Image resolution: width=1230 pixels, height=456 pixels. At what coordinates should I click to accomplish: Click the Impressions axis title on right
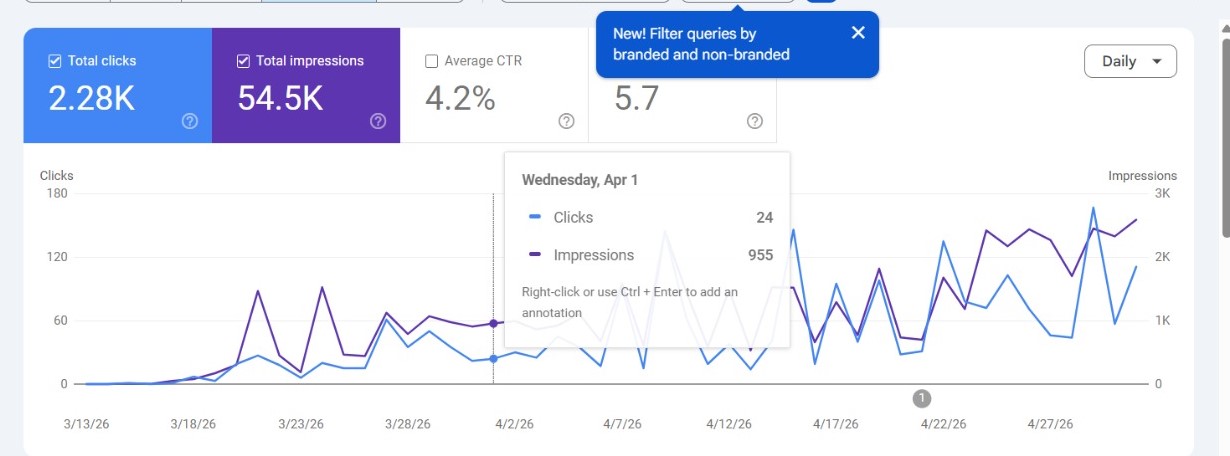(1142, 176)
